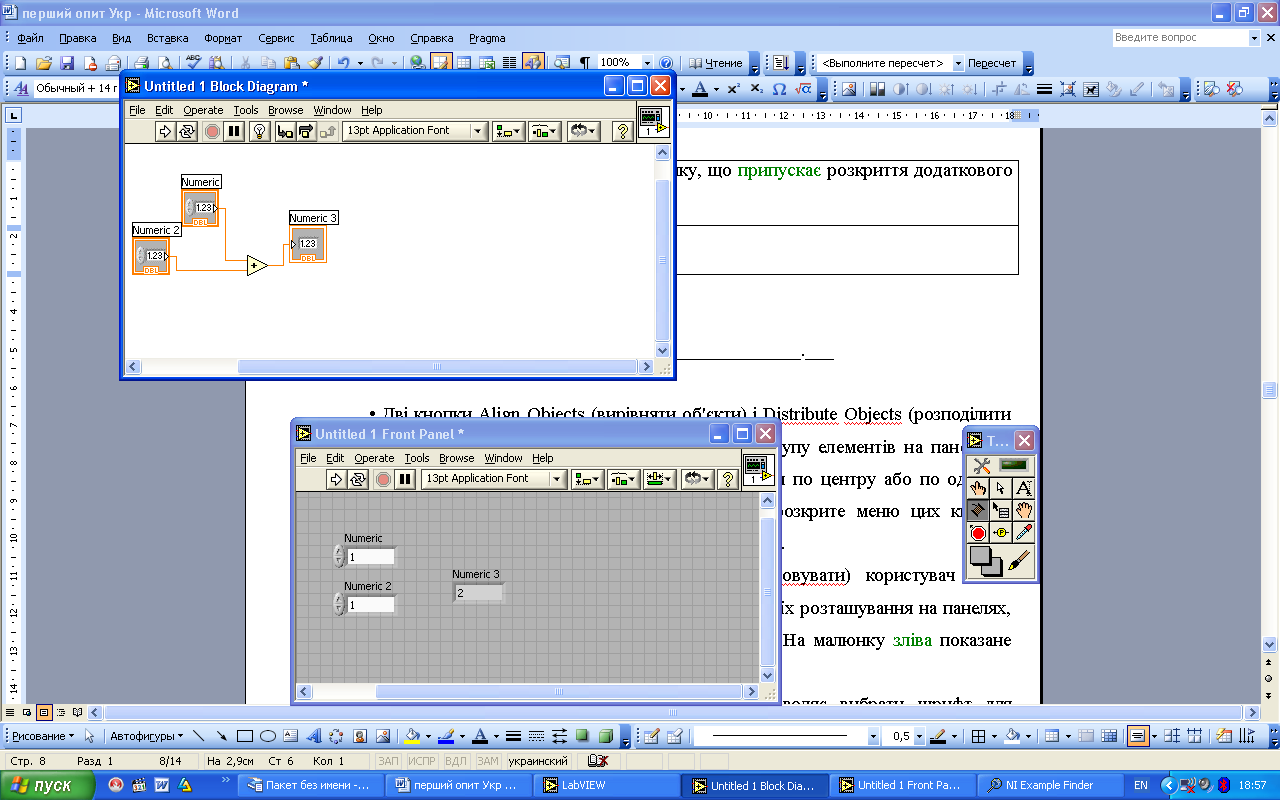This screenshot has width=1280, height=800.
Task: Click Numeric control value field in Front Panel
Action: pos(371,557)
